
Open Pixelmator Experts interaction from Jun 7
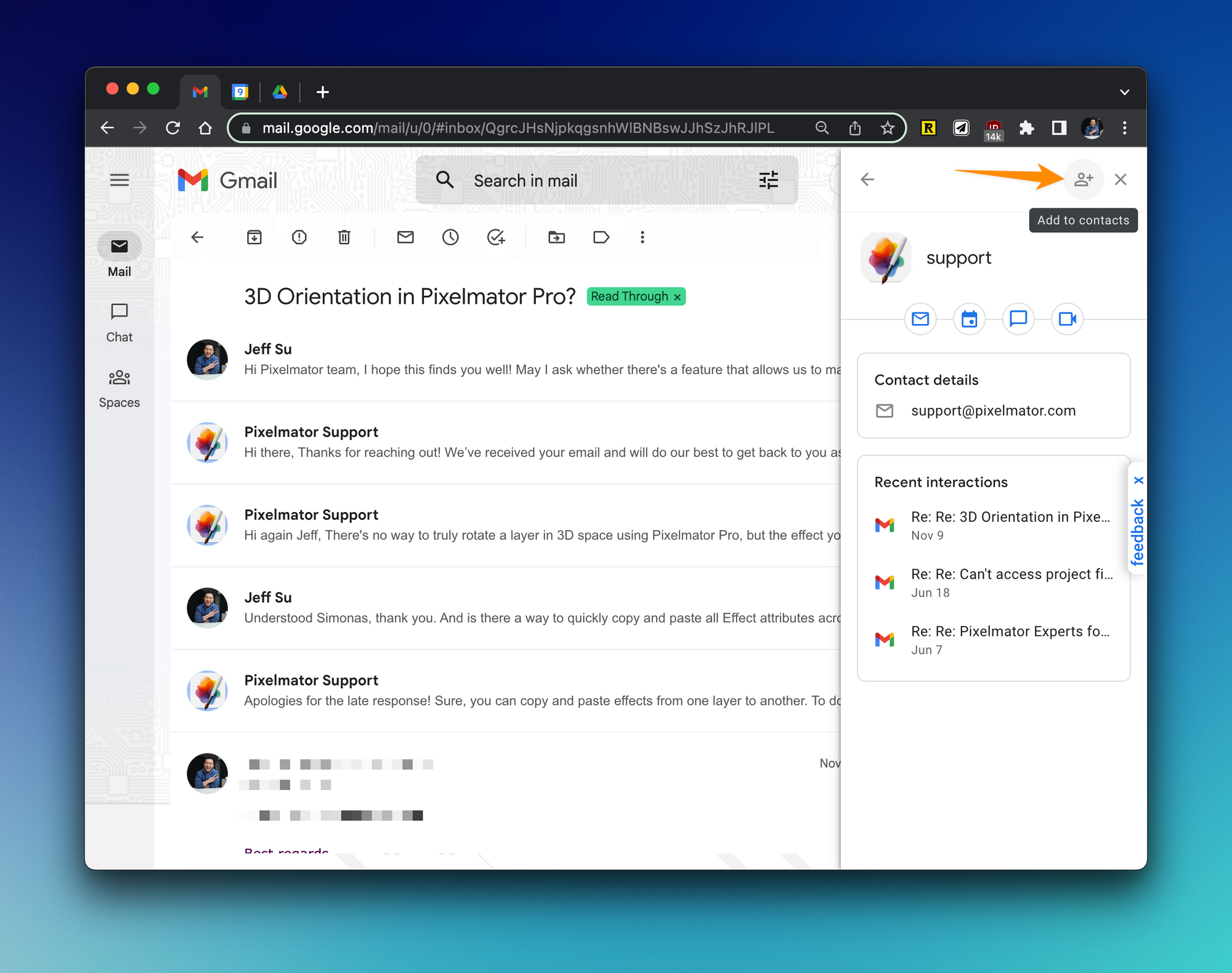click(993, 640)
